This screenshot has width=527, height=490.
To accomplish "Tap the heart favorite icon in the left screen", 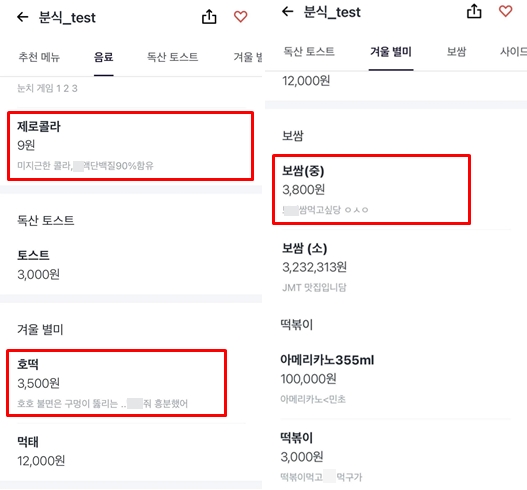I will point(241,16).
